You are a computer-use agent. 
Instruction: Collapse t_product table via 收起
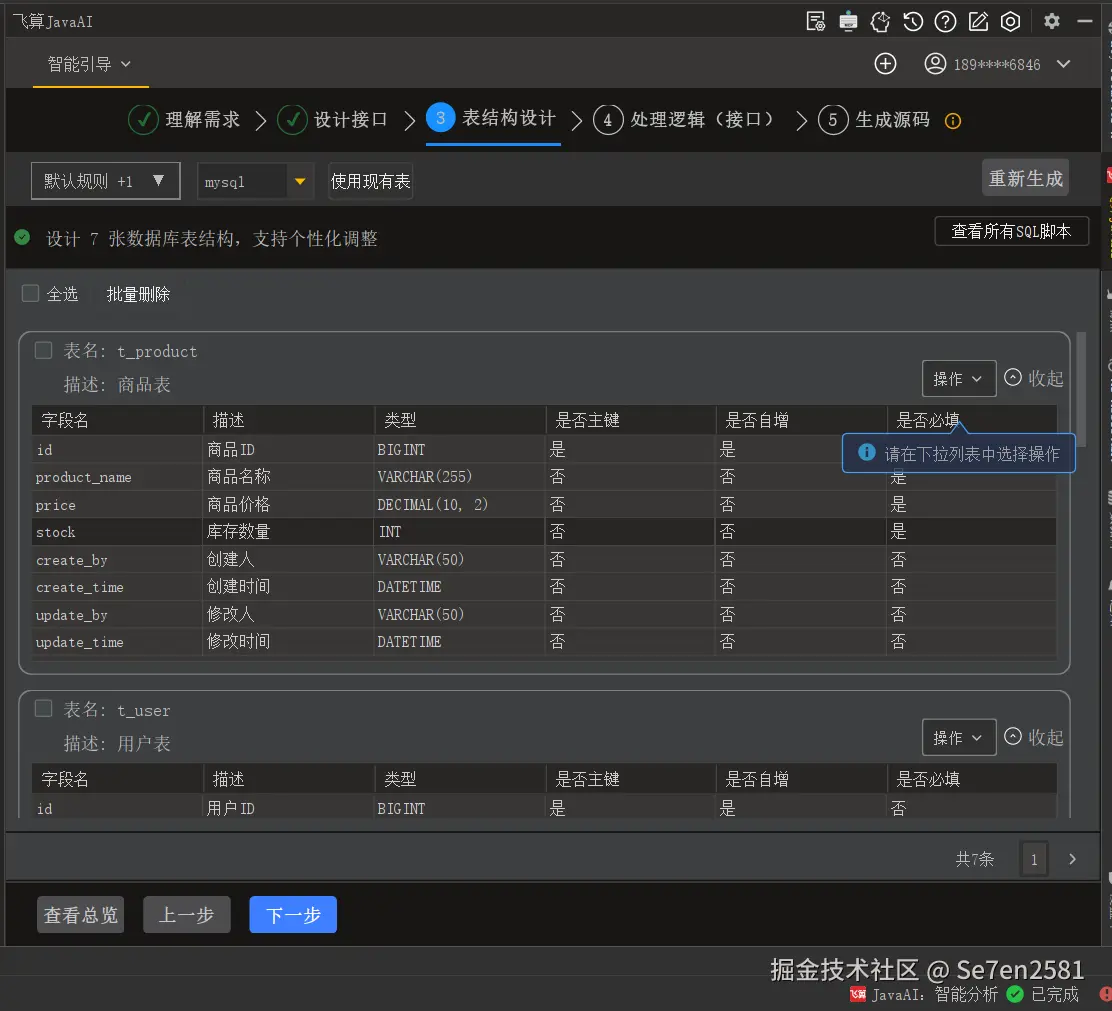pyautogui.click(x=1045, y=379)
